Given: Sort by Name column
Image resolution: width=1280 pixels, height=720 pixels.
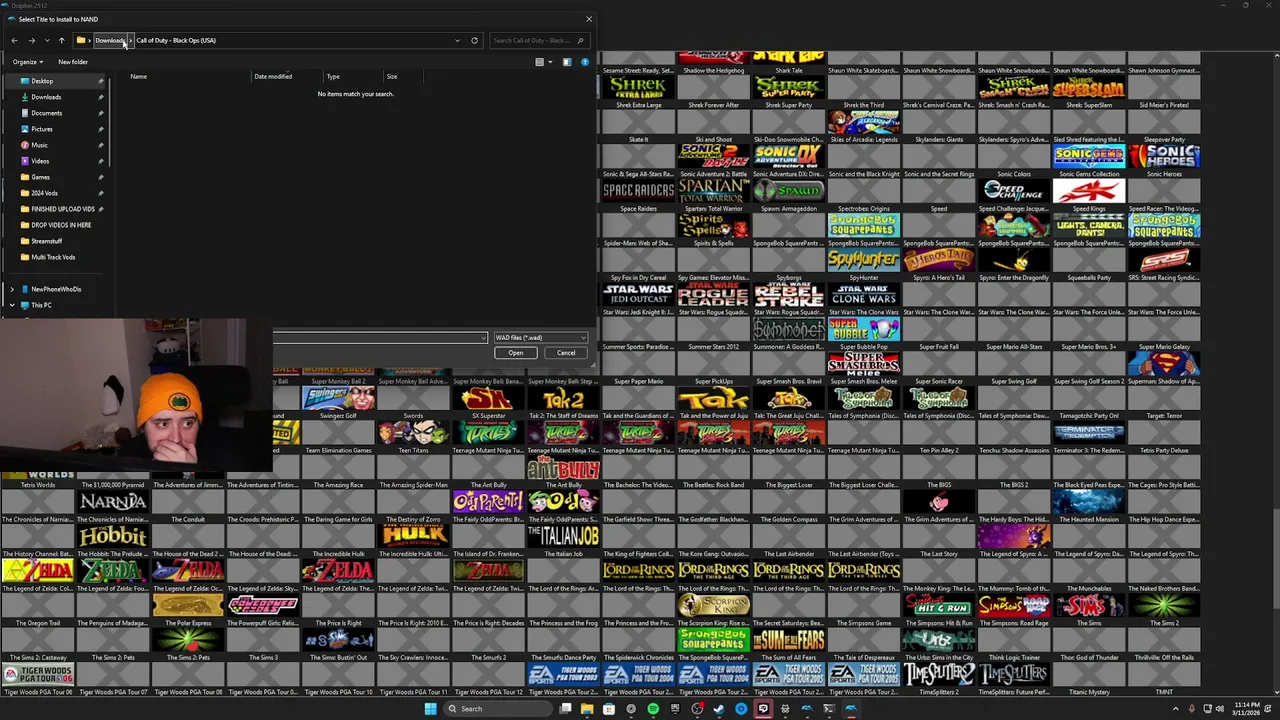Looking at the screenshot, I should 138,77.
